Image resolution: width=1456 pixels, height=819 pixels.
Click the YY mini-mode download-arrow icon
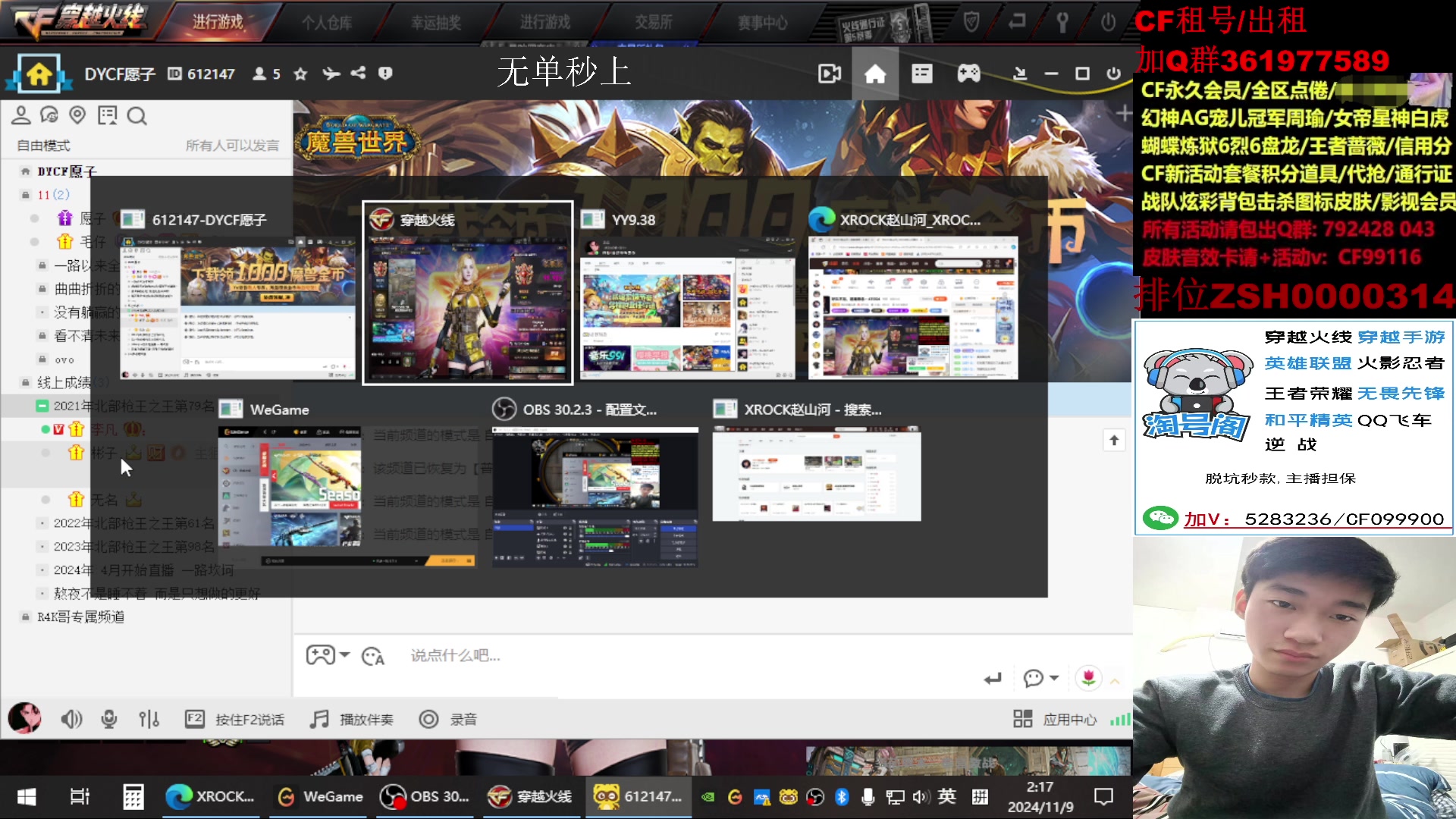[x=1020, y=74]
